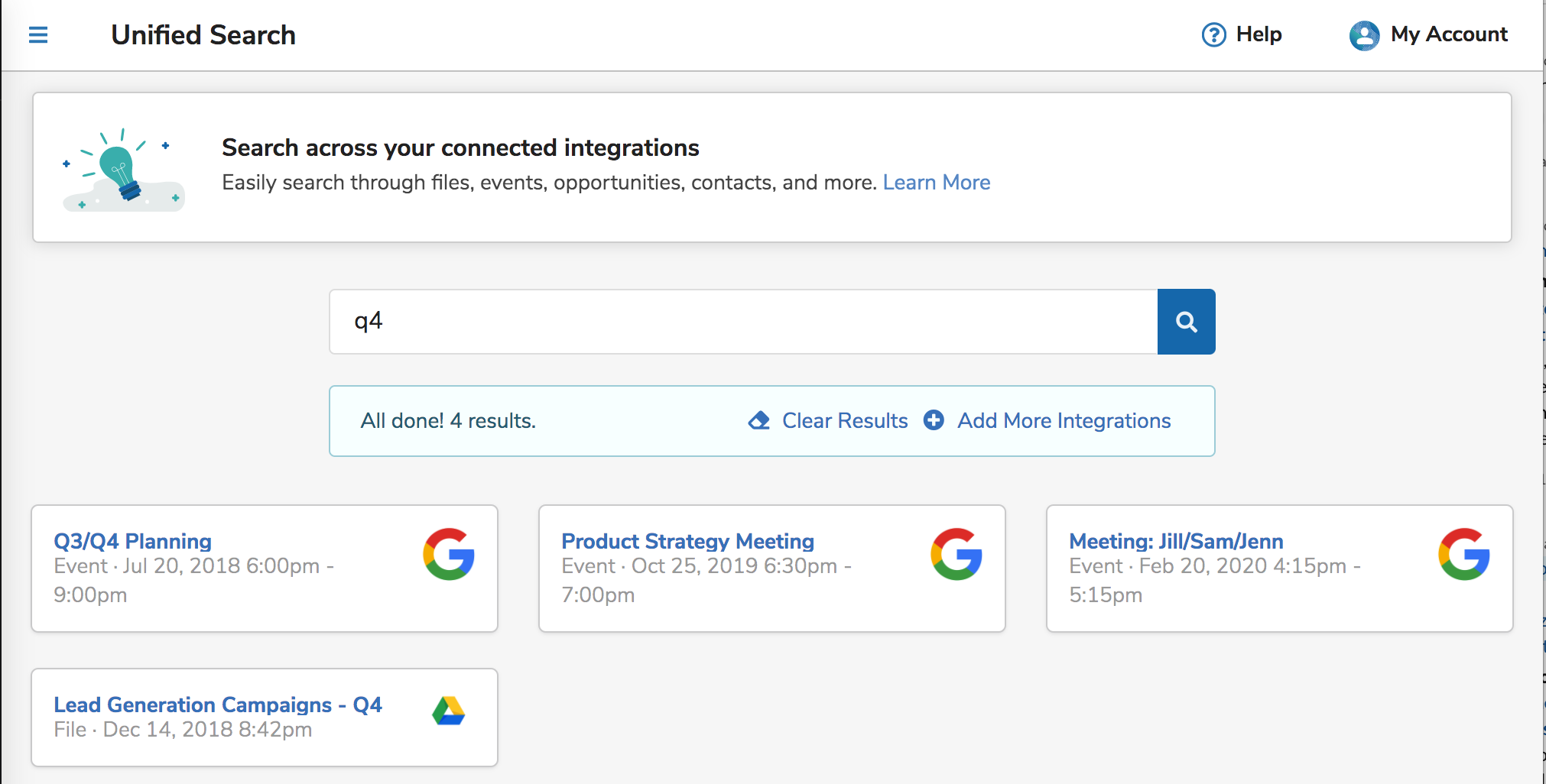Open My Account menu
Image resolution: width=1546 pixels, height=784 pixels.
[x=1448, y=34]
